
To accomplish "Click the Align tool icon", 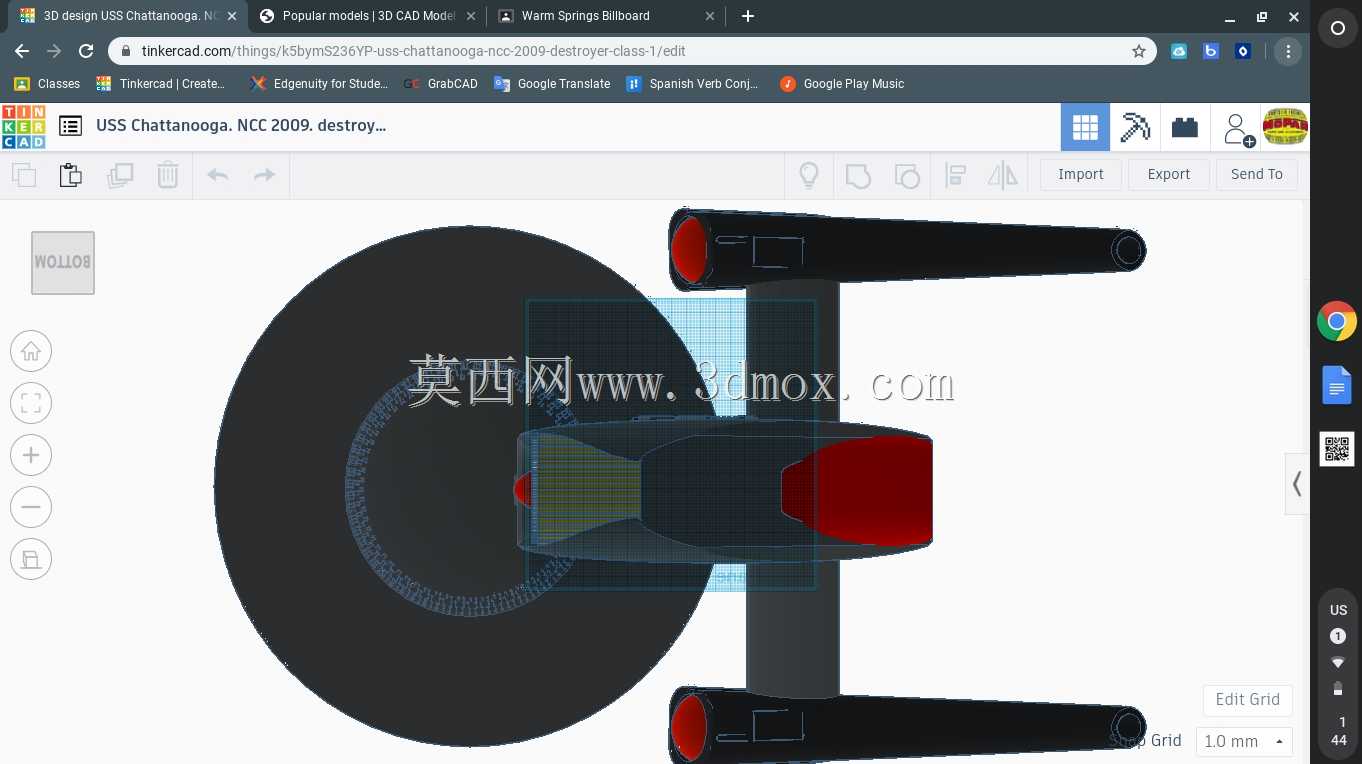I will coord(955,176).
